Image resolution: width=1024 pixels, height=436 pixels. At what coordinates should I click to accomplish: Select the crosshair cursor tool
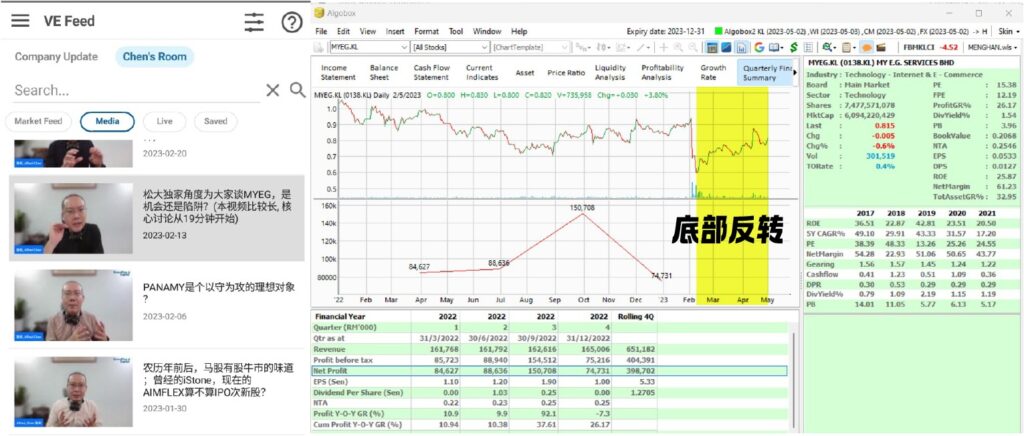tap(664, 48)
